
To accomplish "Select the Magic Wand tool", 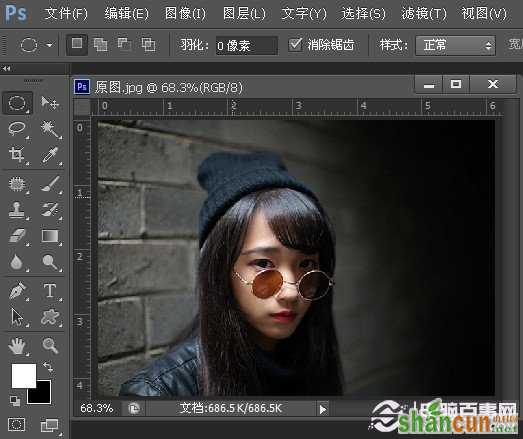I will [x=50, y=129].
